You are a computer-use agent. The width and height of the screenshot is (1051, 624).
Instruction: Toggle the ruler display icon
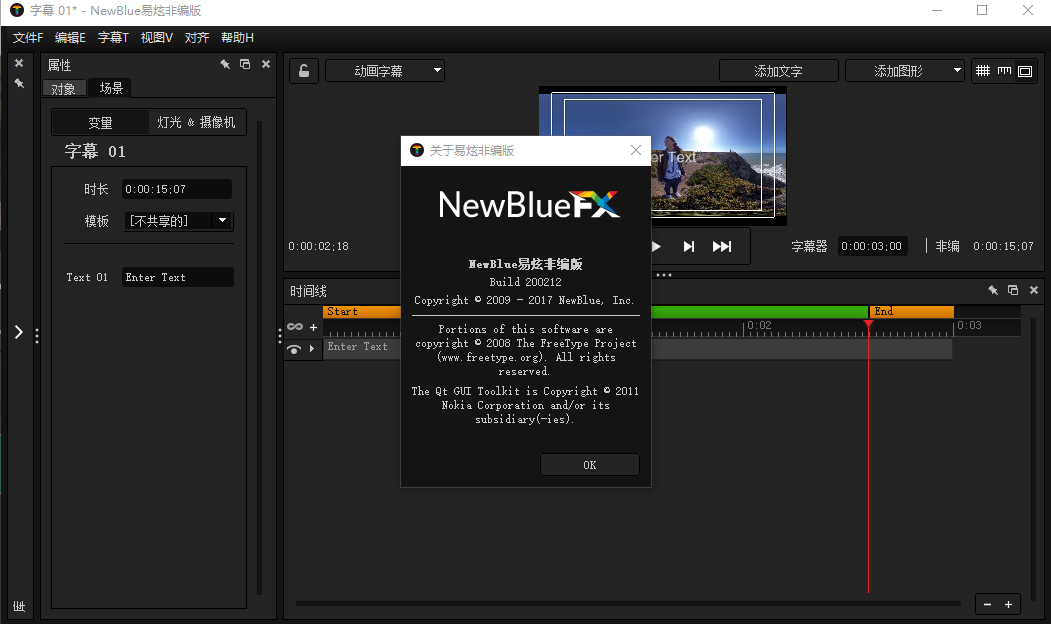1004,70
